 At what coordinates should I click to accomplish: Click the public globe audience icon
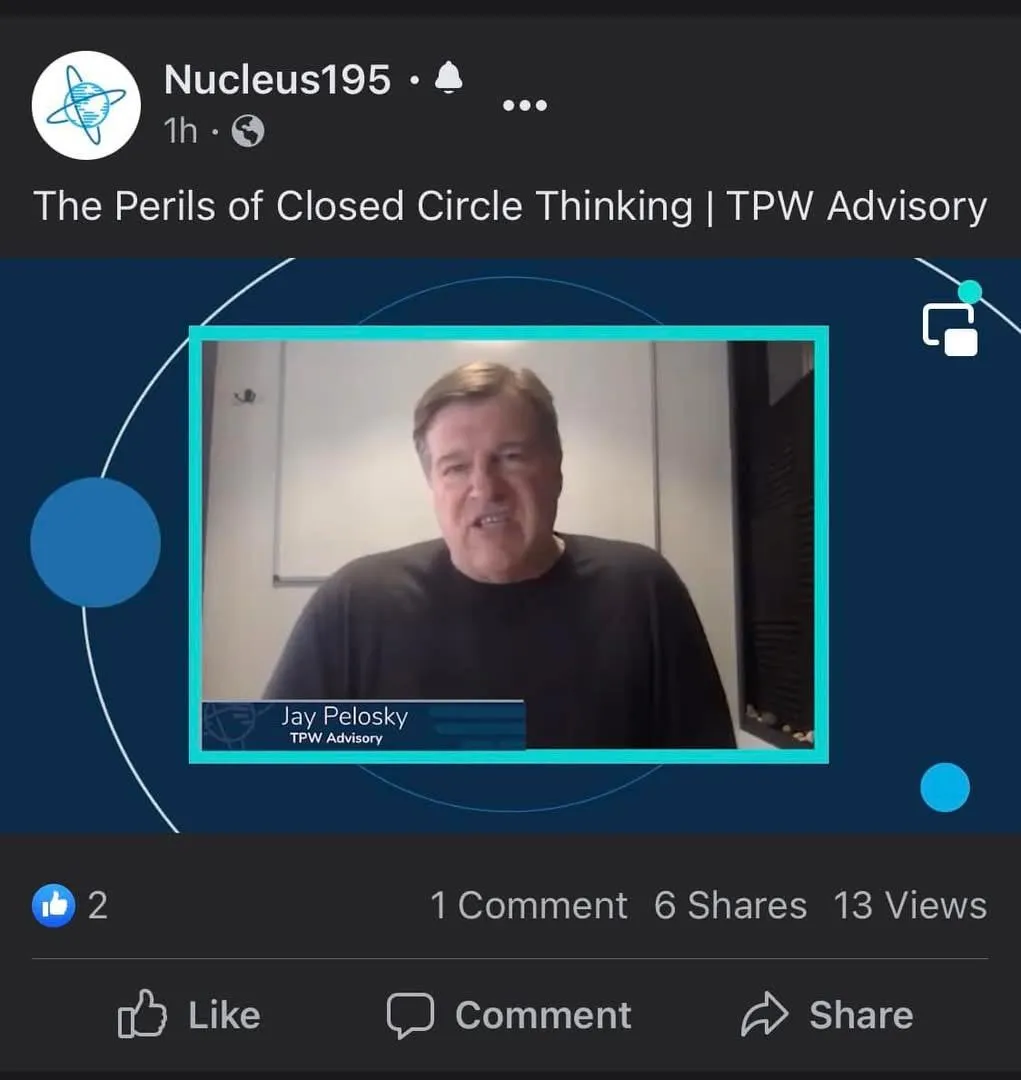click(248, 131)
